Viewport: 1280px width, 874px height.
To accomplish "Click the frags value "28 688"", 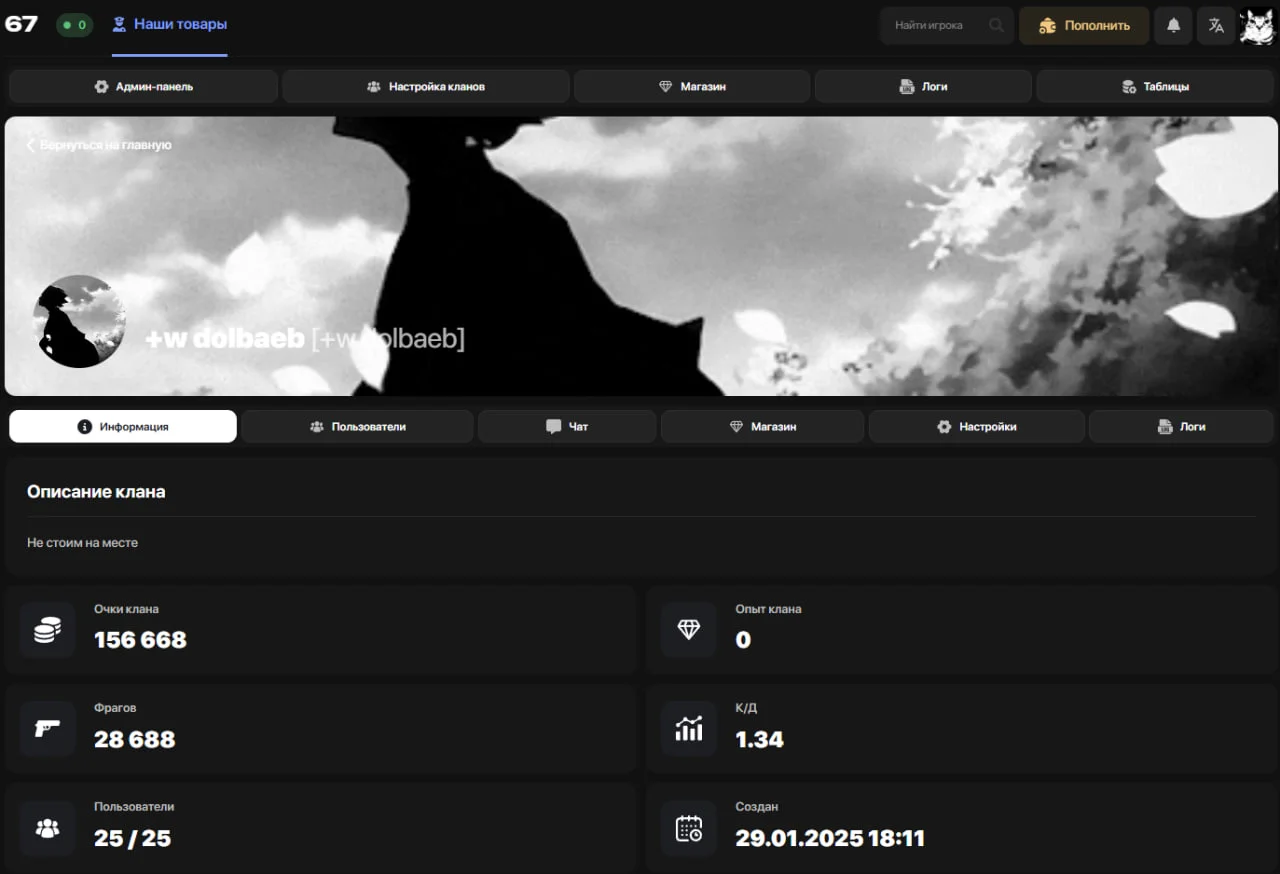I will click(134, 740).
